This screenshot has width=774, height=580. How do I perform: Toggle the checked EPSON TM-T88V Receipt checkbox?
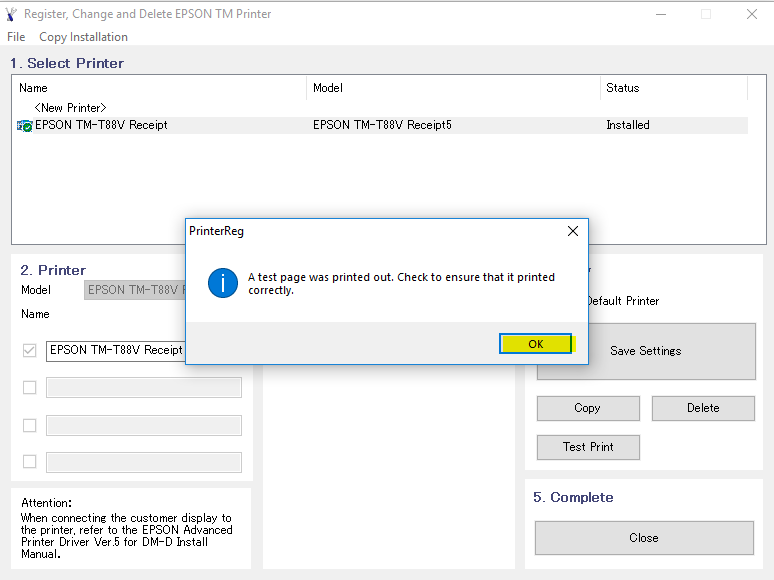pyautogui.click(x=30, y=350)
